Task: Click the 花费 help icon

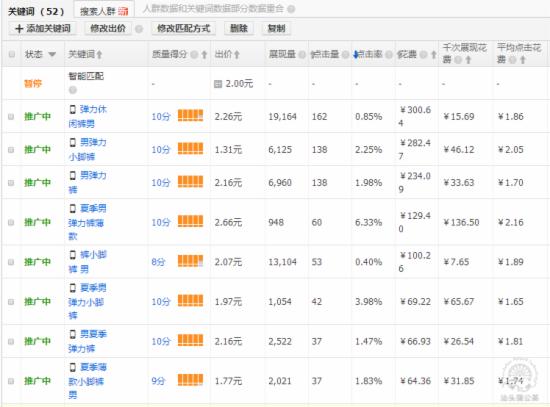Action: [x=423, y=54]
